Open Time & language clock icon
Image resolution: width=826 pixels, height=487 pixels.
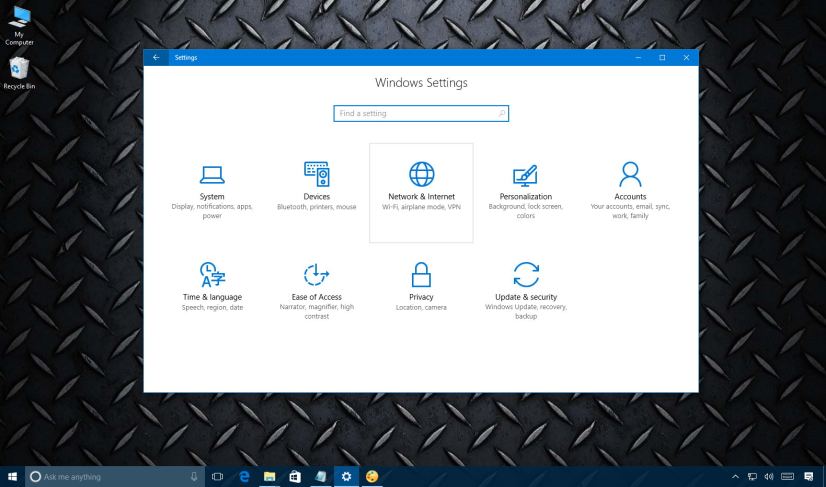(212, 274)
